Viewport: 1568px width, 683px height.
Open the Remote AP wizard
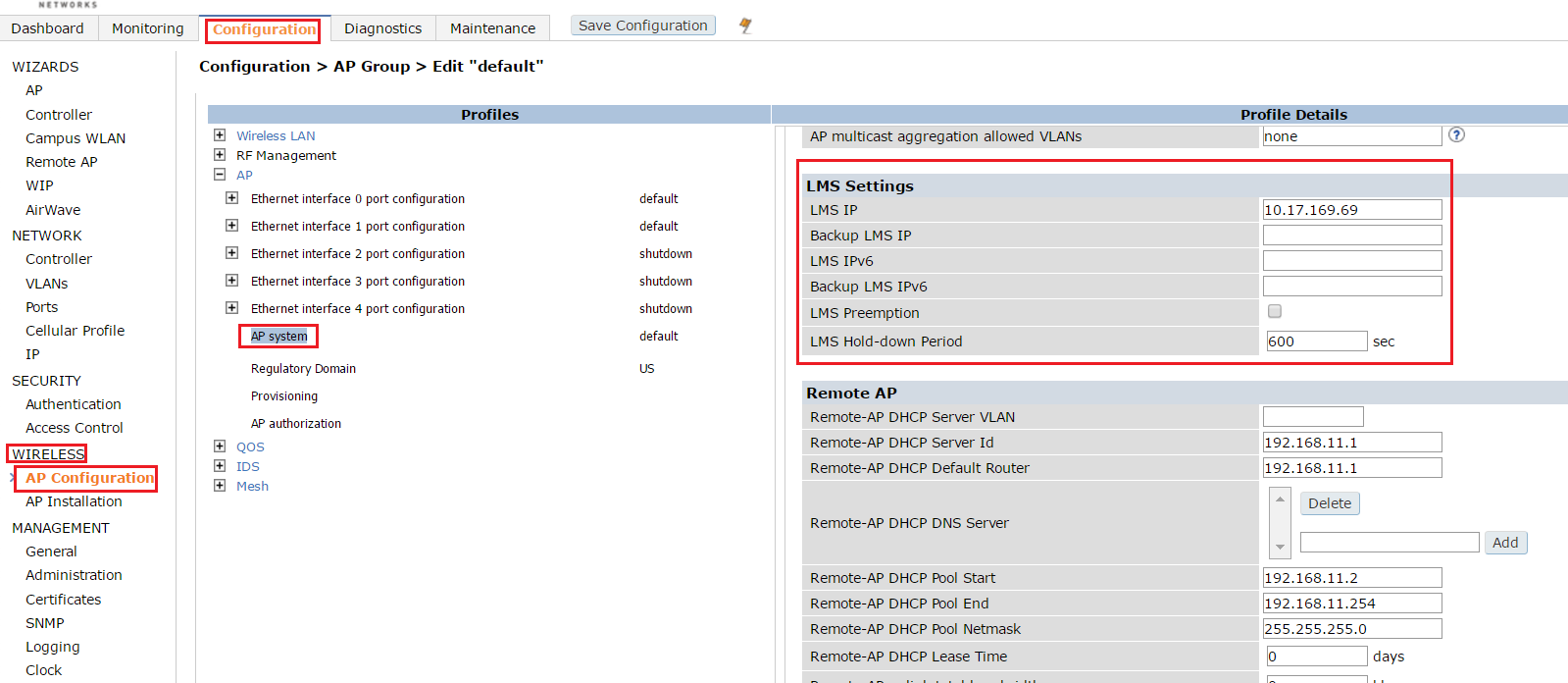point(62,162)
